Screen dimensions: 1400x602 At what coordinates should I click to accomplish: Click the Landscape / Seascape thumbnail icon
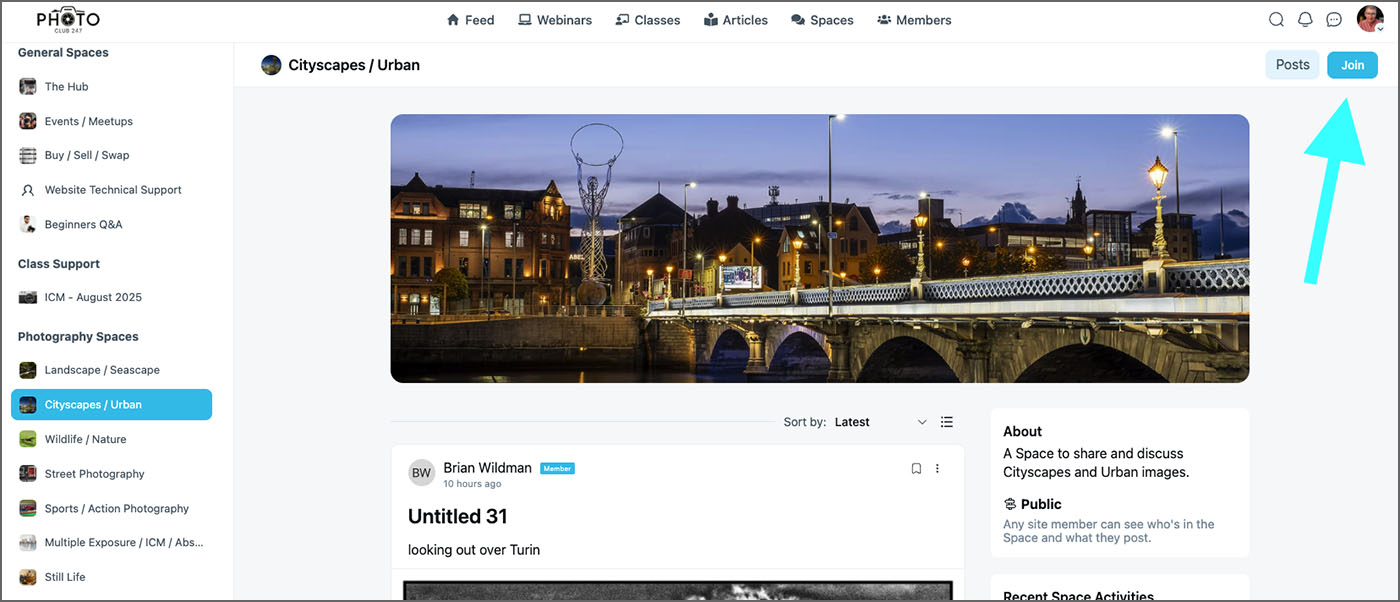coord(28,370)
